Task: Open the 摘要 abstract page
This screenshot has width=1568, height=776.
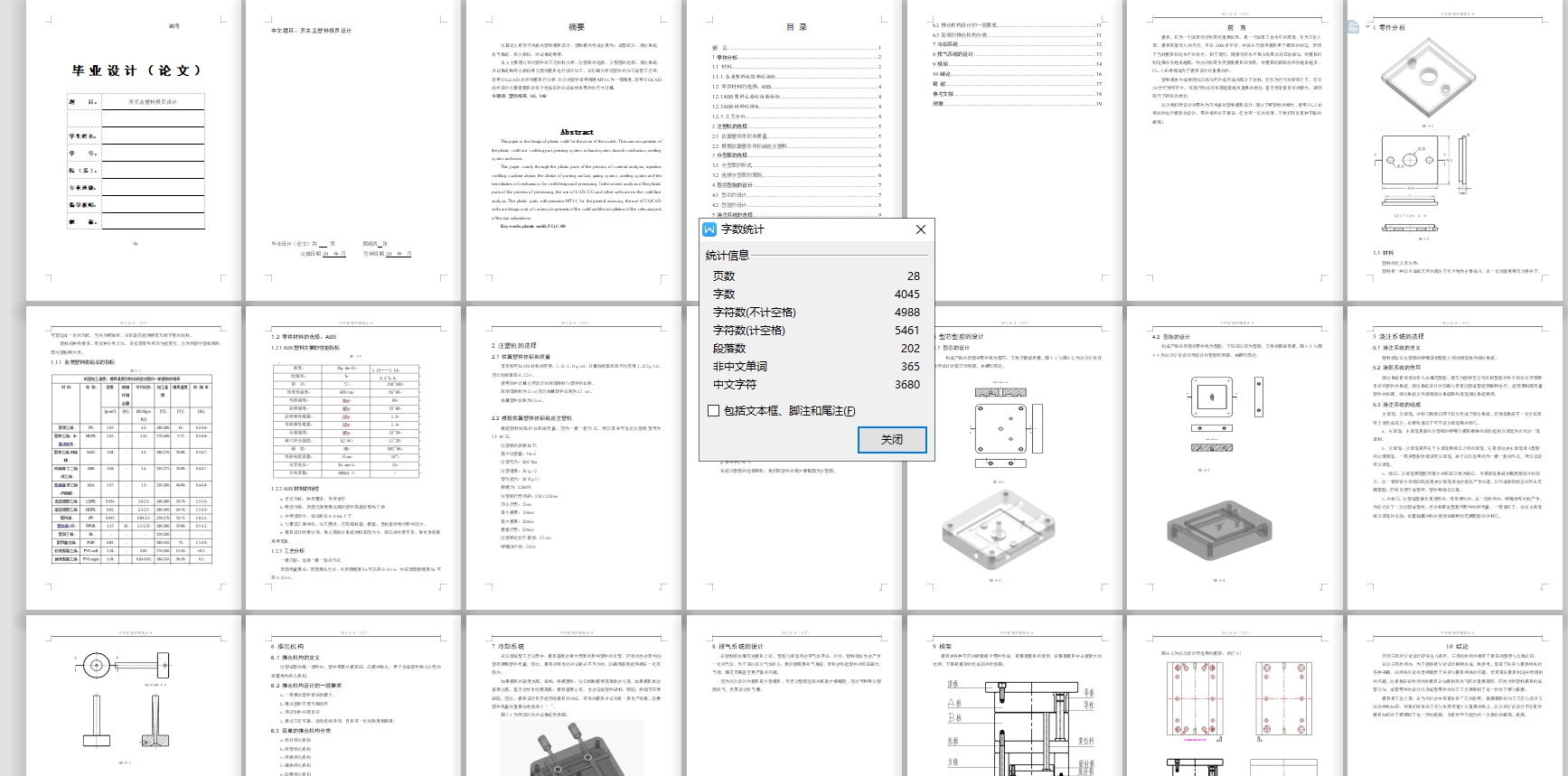Action: 575,149
